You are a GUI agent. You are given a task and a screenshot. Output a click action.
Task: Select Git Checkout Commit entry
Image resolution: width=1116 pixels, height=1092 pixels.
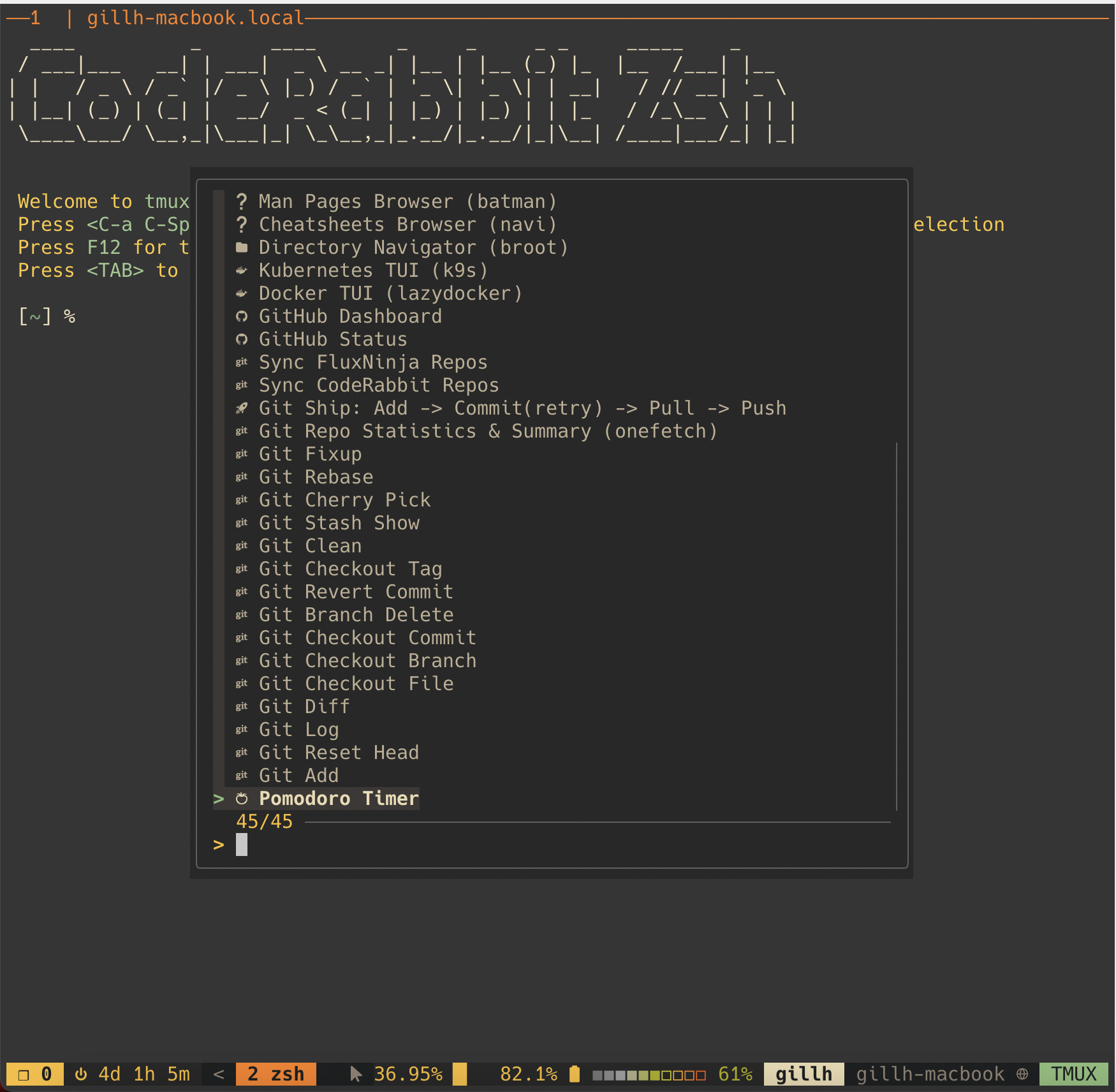click(367, 638)
